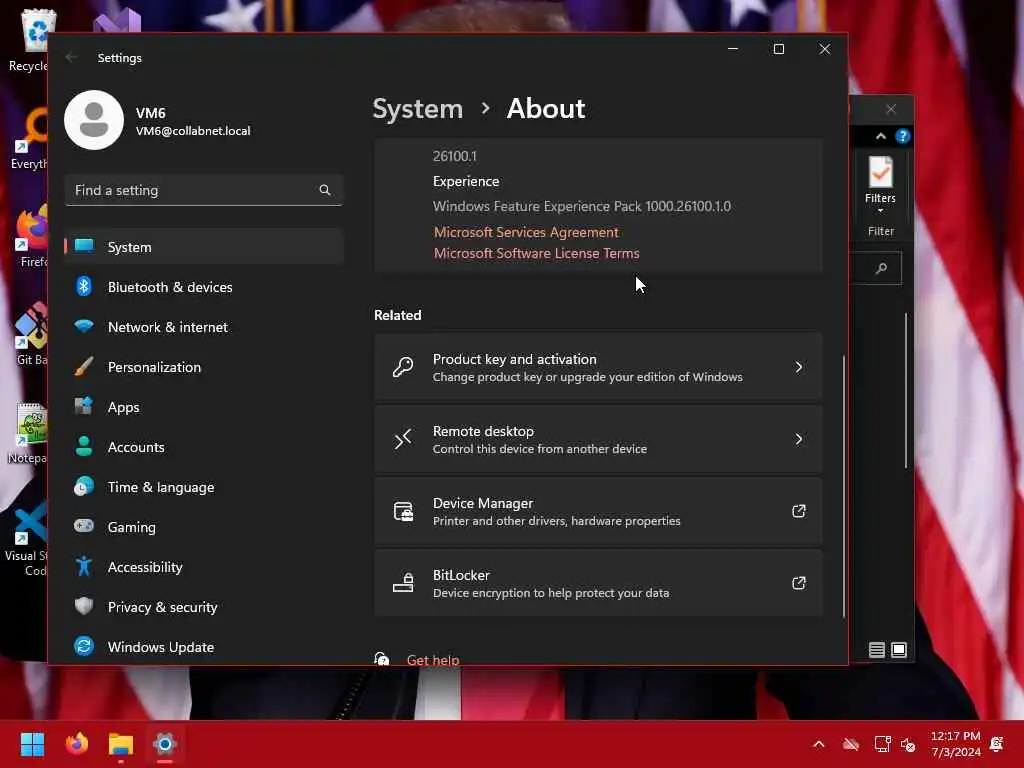
Task: Click the Privacy shield icon
Action: click(84, 606)
